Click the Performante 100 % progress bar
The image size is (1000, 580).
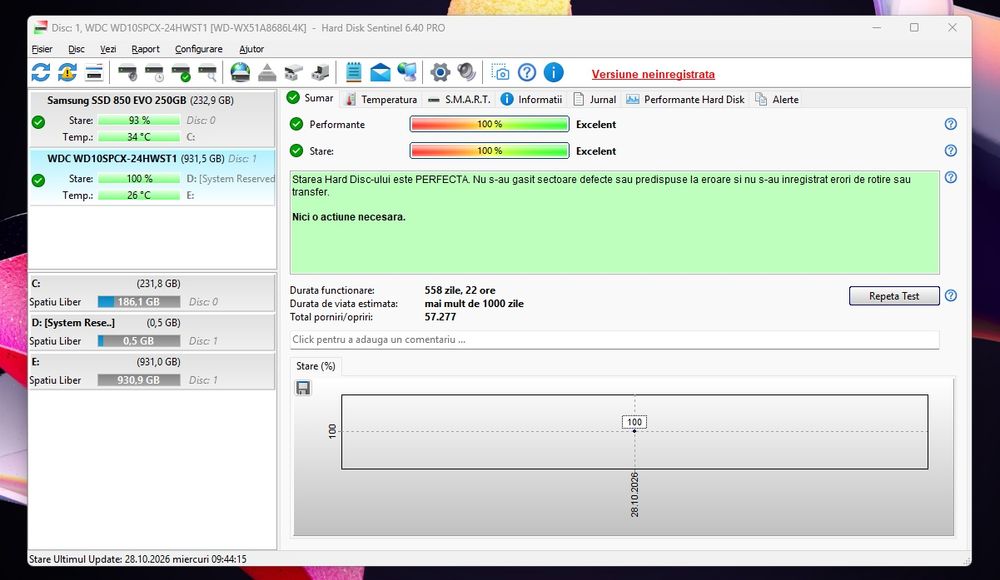coord(489,124)
